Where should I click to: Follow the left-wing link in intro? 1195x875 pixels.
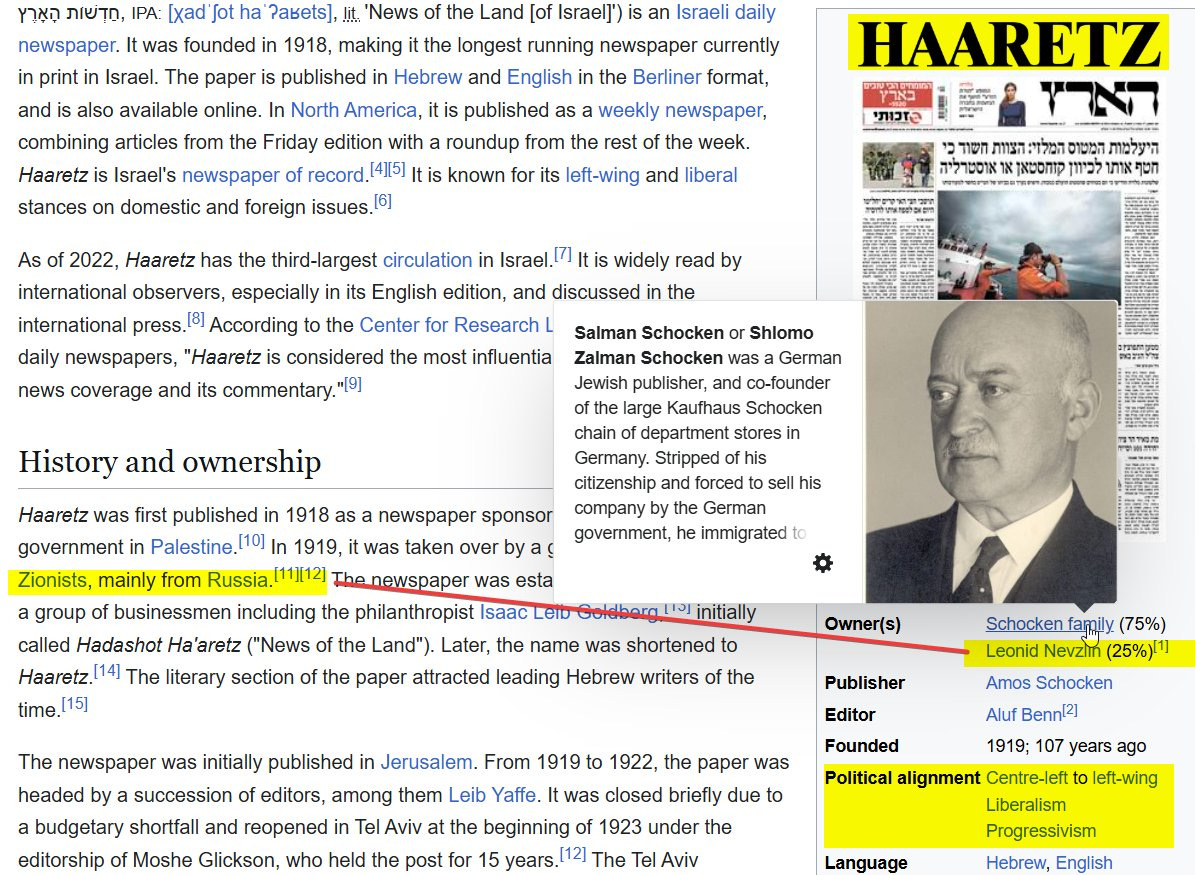pyautogui.click(x=602, y=175)
